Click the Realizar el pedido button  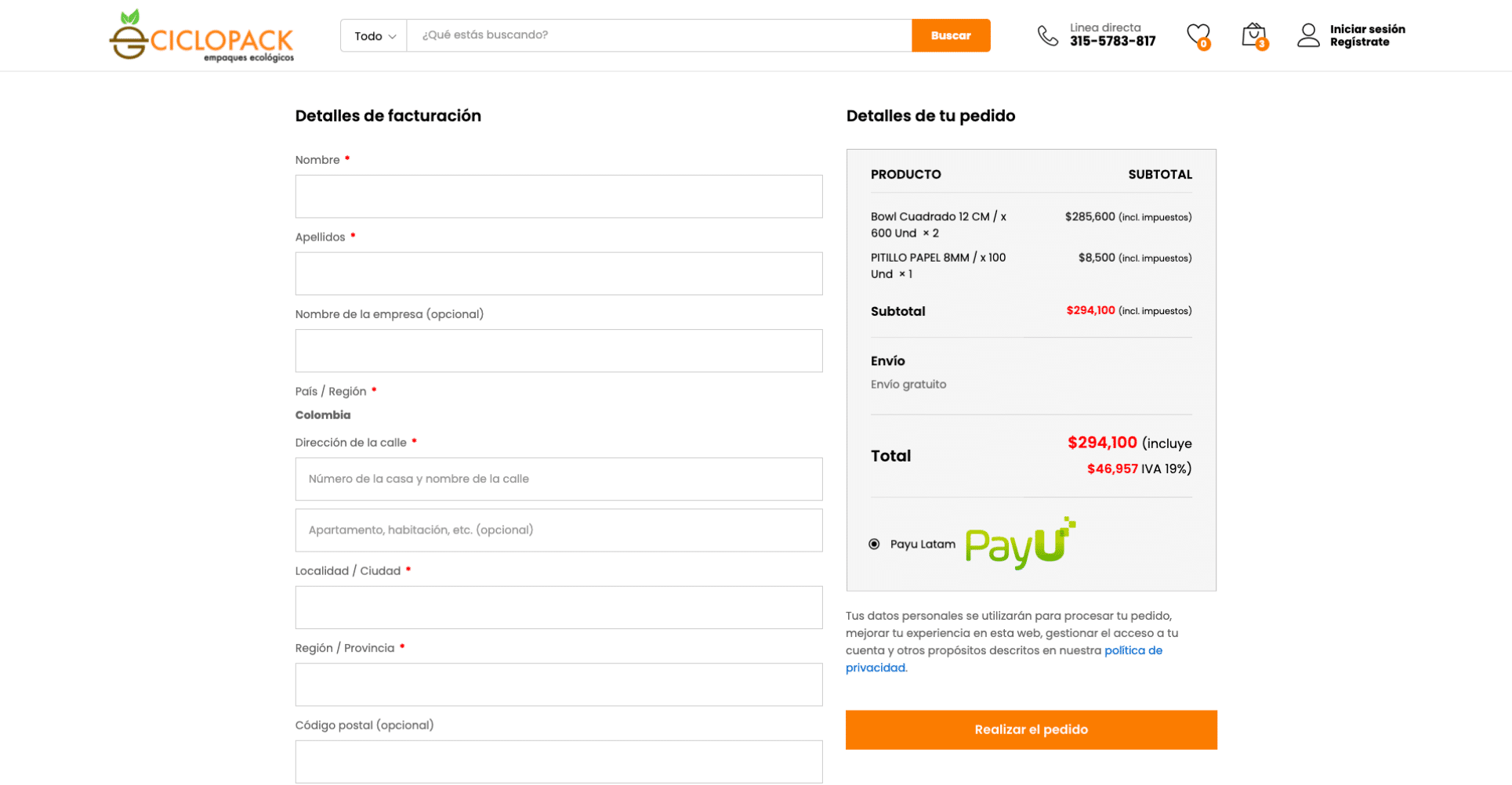(1031, 729)
